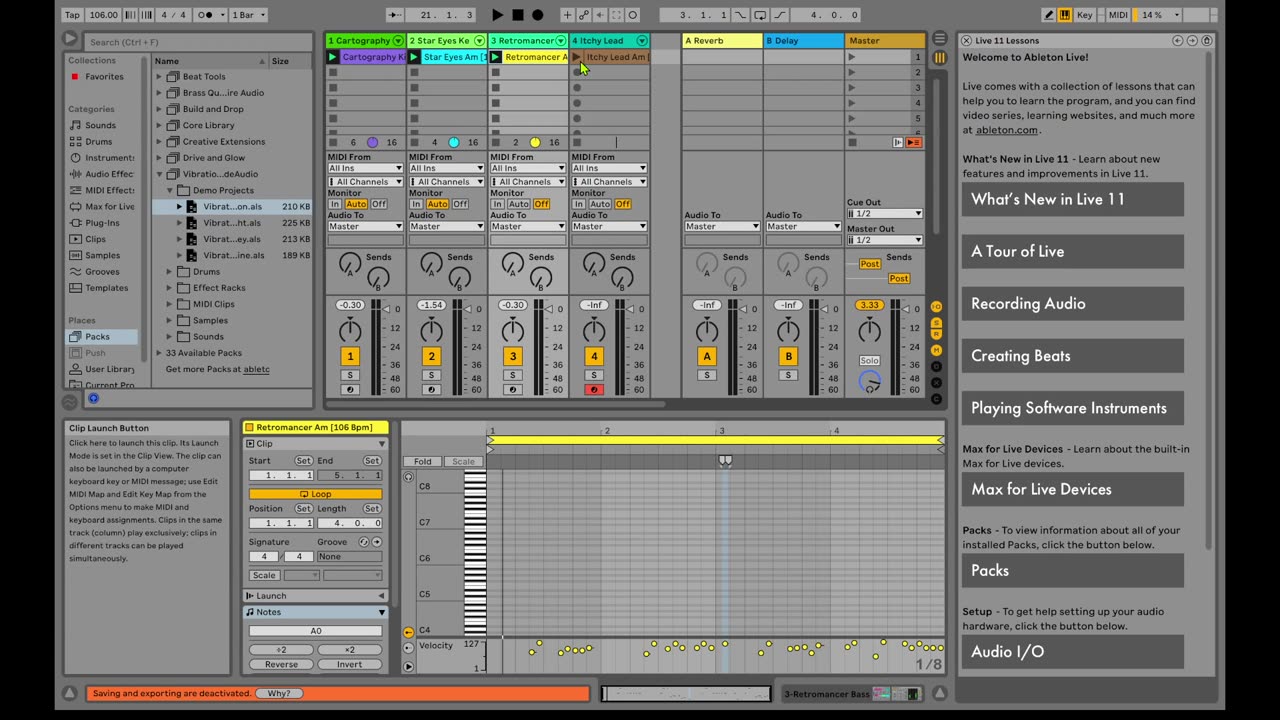This screenshot has height=720, width=1280.
Task: Click Stop All Clips button in Master
Action: (852, 142)
